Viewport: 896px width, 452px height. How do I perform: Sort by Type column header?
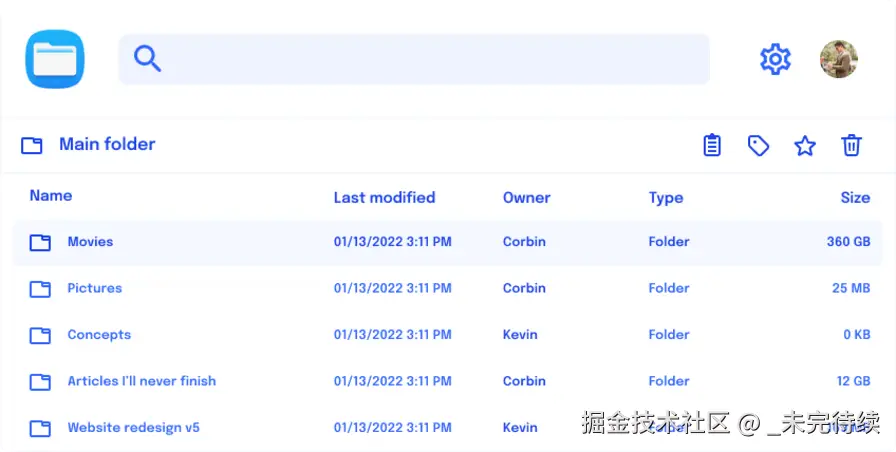[x=665, y=198]
